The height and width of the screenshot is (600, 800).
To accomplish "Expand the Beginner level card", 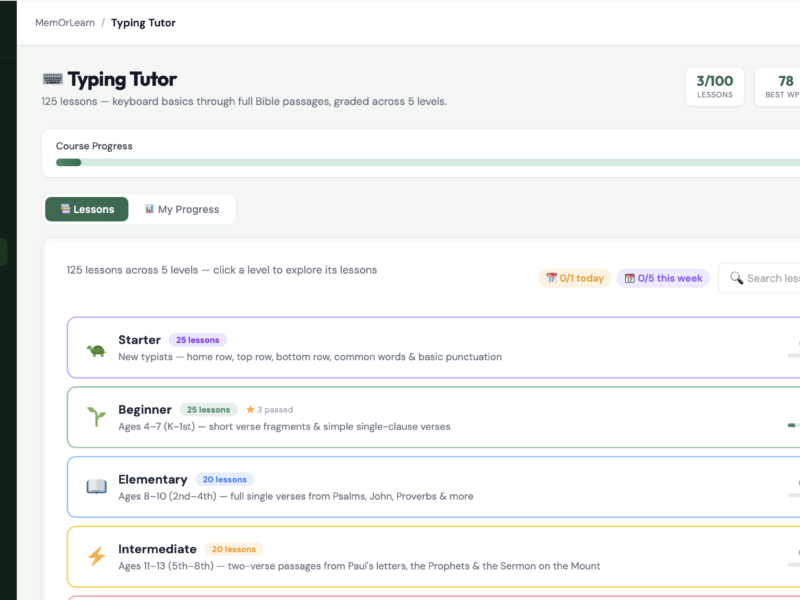I will (x=433, y=417).
